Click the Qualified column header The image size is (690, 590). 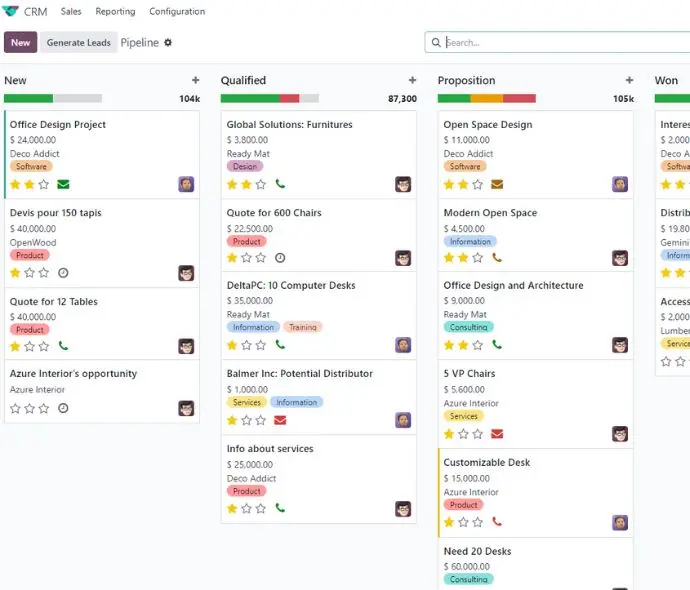(x=243, y=81)
